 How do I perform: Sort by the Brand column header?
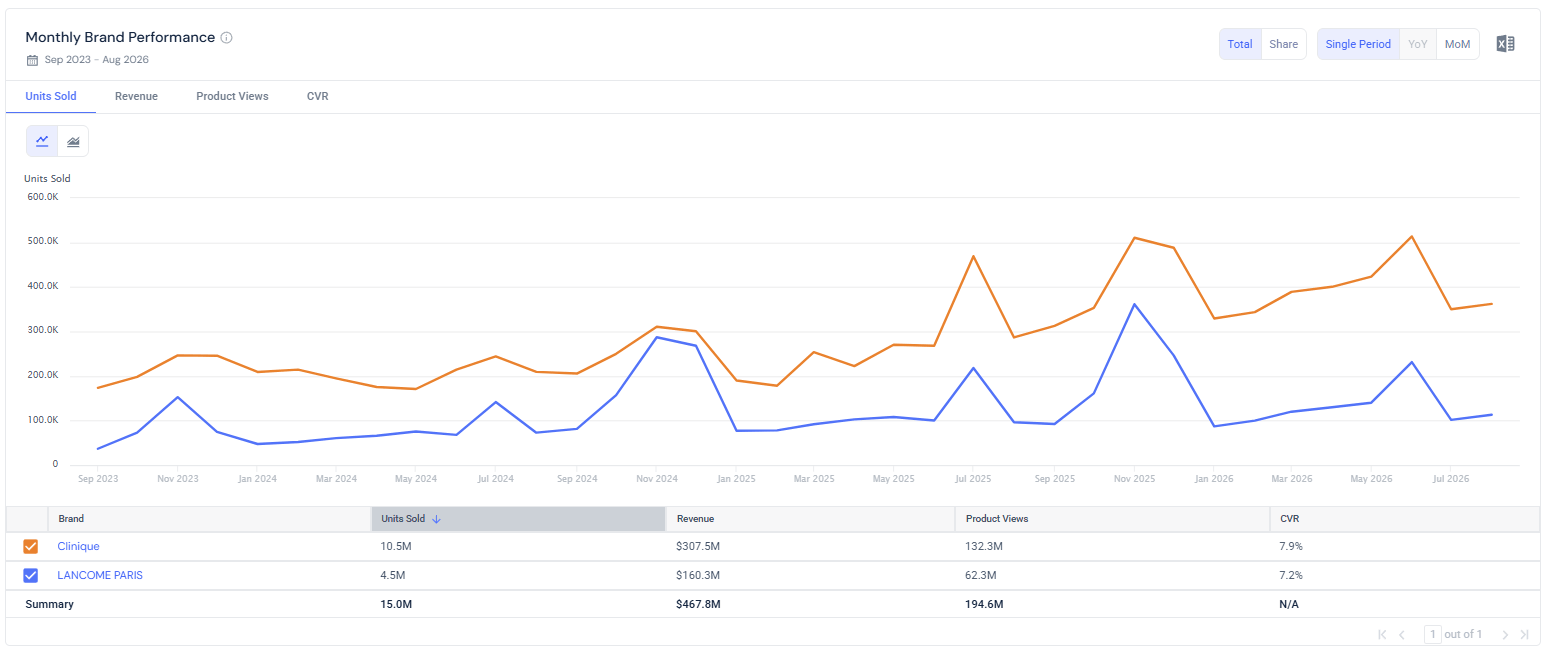pyautogui.click(x=209, y=519)
